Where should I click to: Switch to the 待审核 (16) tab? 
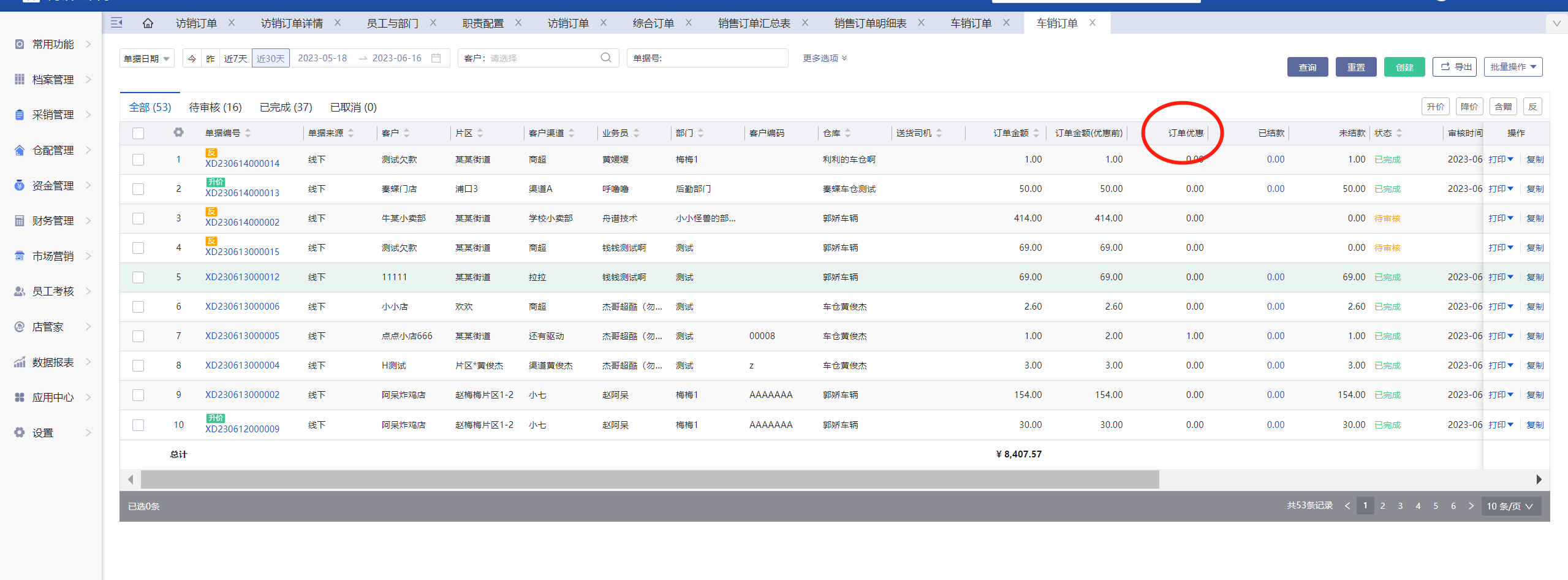pos(215,107)
